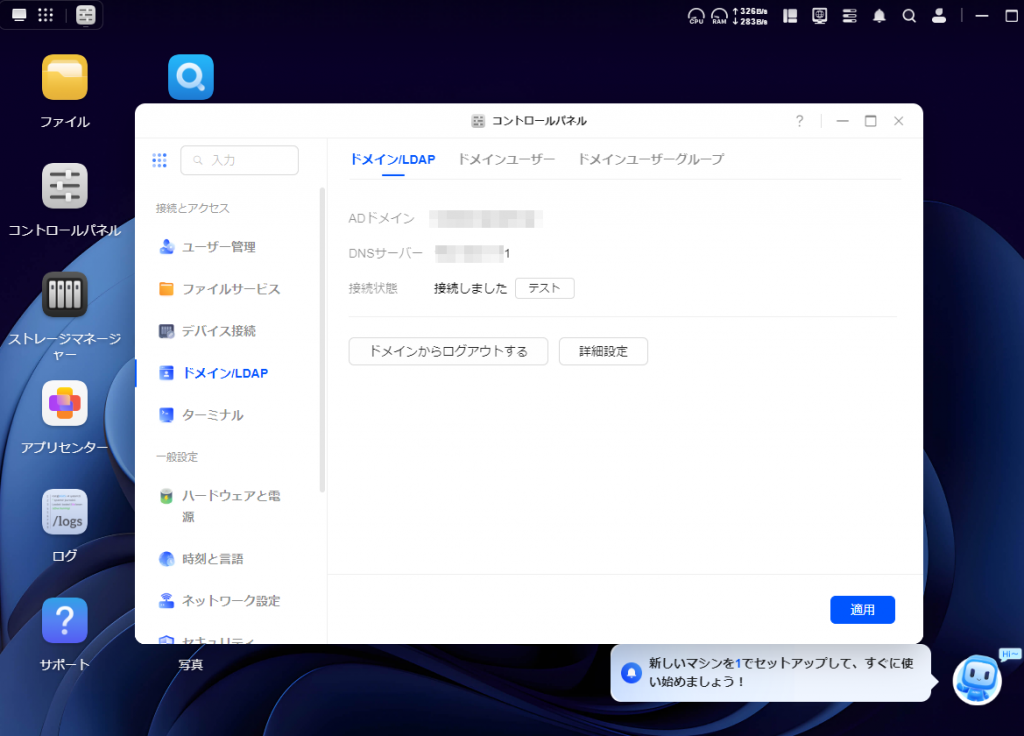Click the ドメインからログアウトする button

pyautogui.click(x=448, y=351)
